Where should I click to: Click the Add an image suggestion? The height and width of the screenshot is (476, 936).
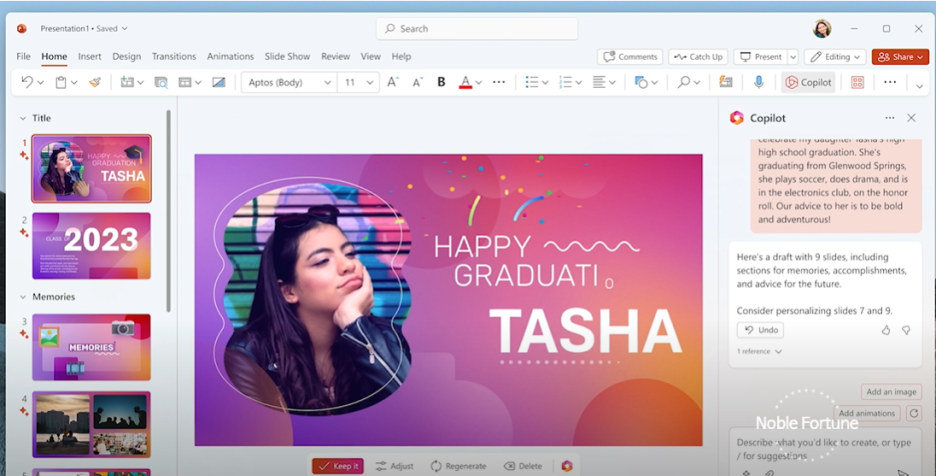(891, 392)
